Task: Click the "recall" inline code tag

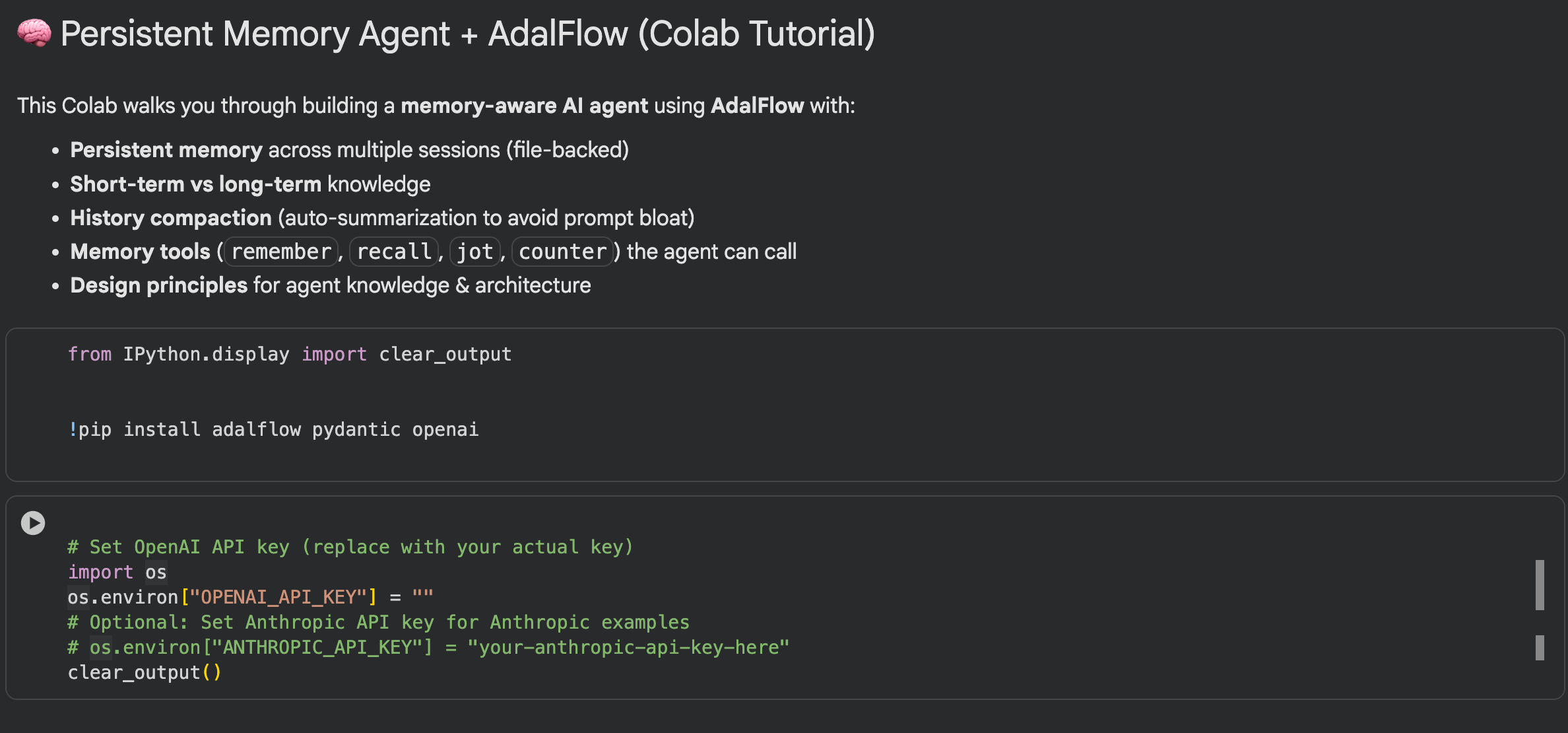Action: pyautogui.click(x=394, y=252)
